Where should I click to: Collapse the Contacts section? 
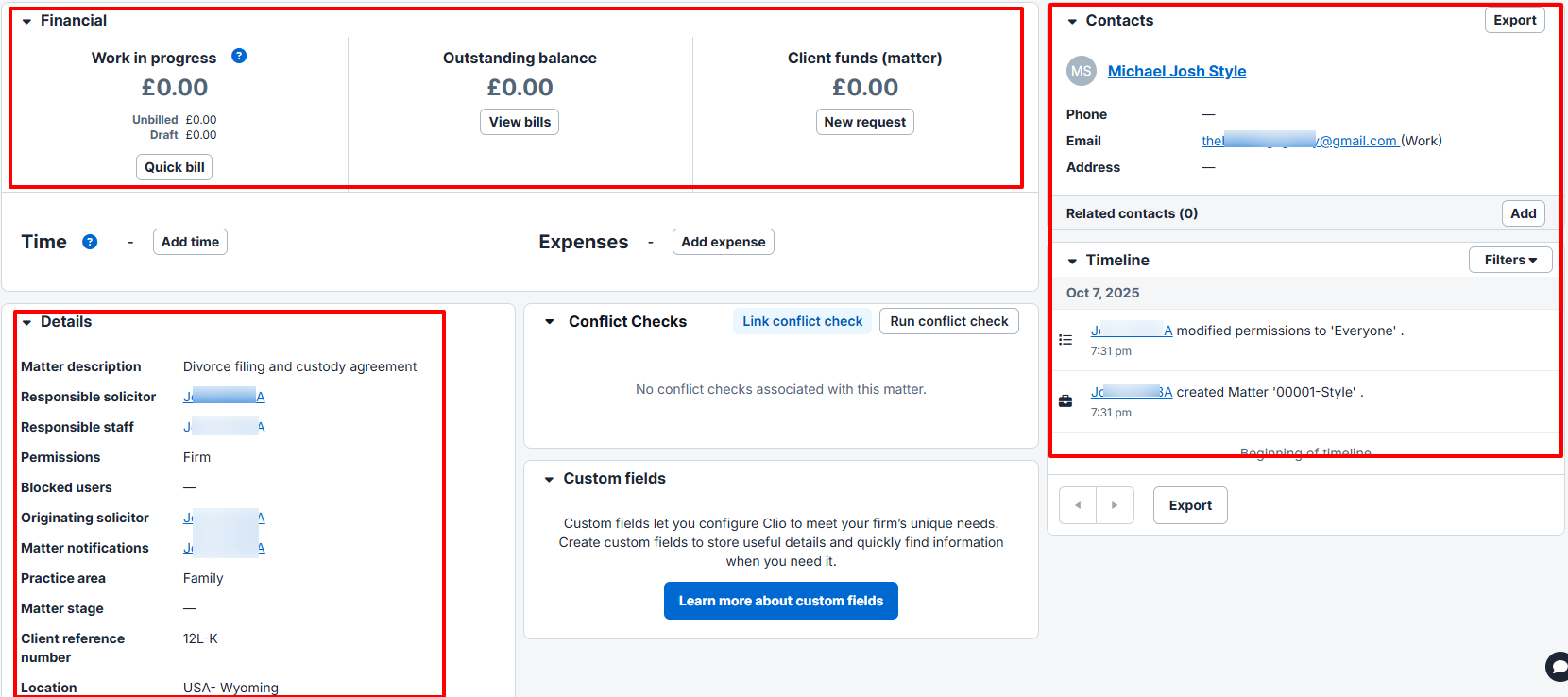click(x=1072, y=21)
